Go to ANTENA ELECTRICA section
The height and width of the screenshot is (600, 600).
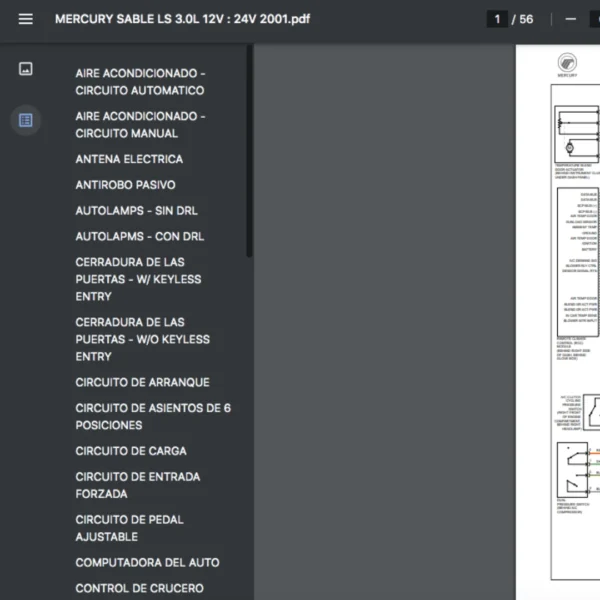tap(129, 159)
